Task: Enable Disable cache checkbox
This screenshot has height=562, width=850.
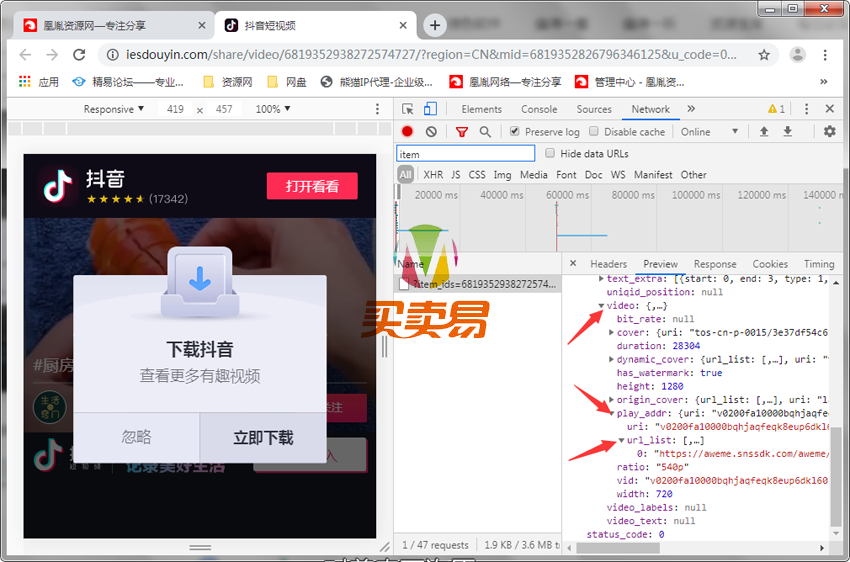Action: point(594,131)
